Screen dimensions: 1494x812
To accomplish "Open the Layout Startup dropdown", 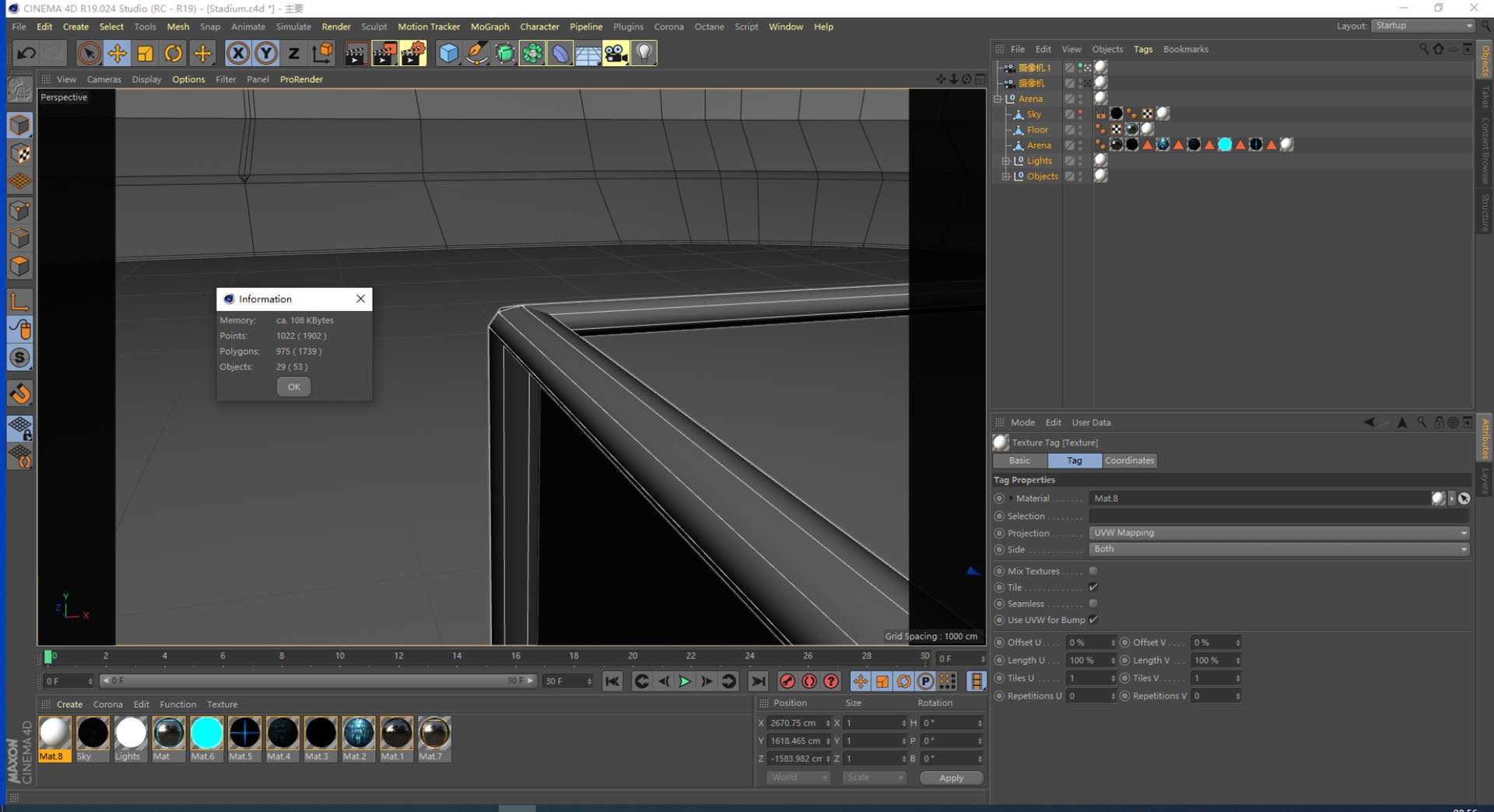I will [1422, 26].
